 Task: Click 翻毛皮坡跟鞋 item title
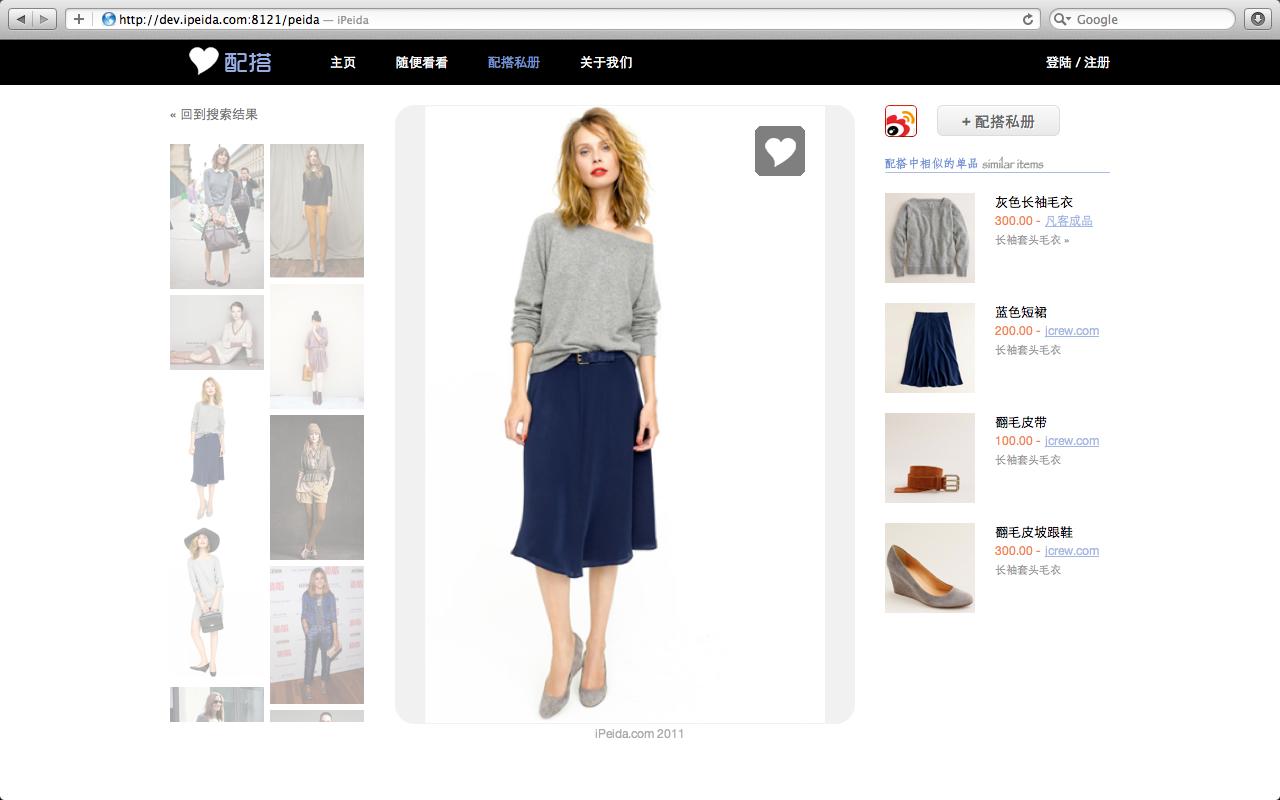pyautogui.click(x=1034, y=532)
